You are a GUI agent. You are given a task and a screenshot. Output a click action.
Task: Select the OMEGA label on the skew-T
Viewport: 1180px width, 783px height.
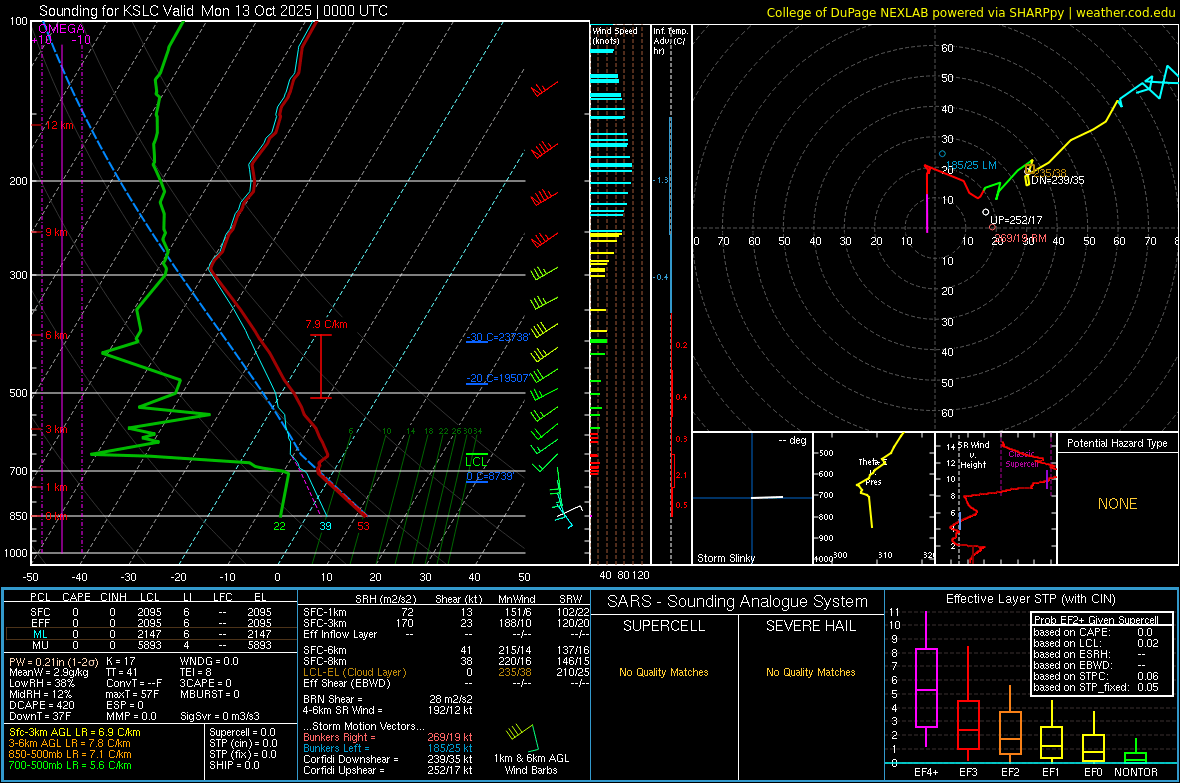[61, 29]
